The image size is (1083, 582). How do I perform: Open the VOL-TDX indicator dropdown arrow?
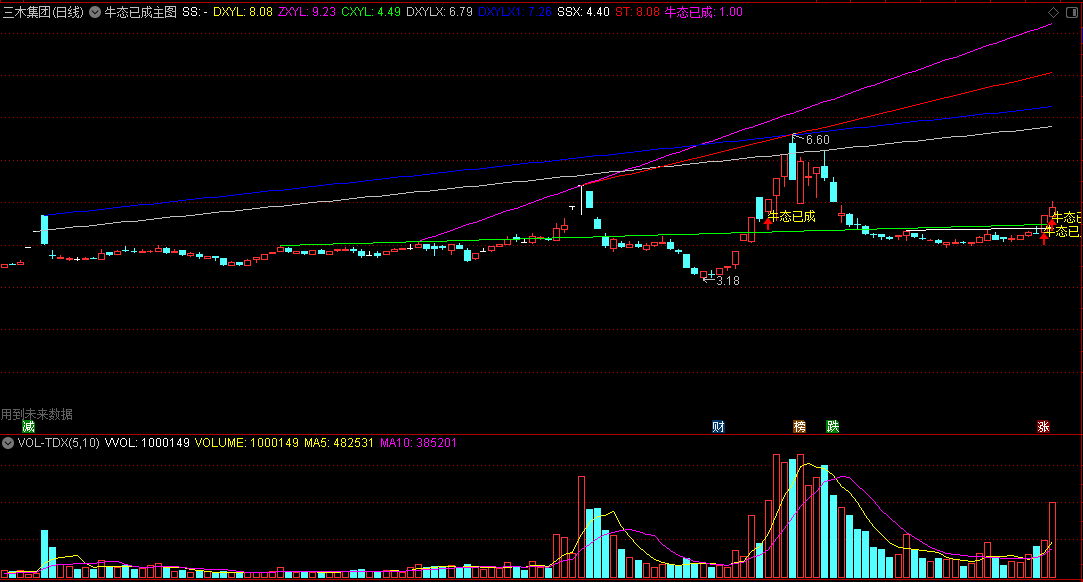[8, 443]
